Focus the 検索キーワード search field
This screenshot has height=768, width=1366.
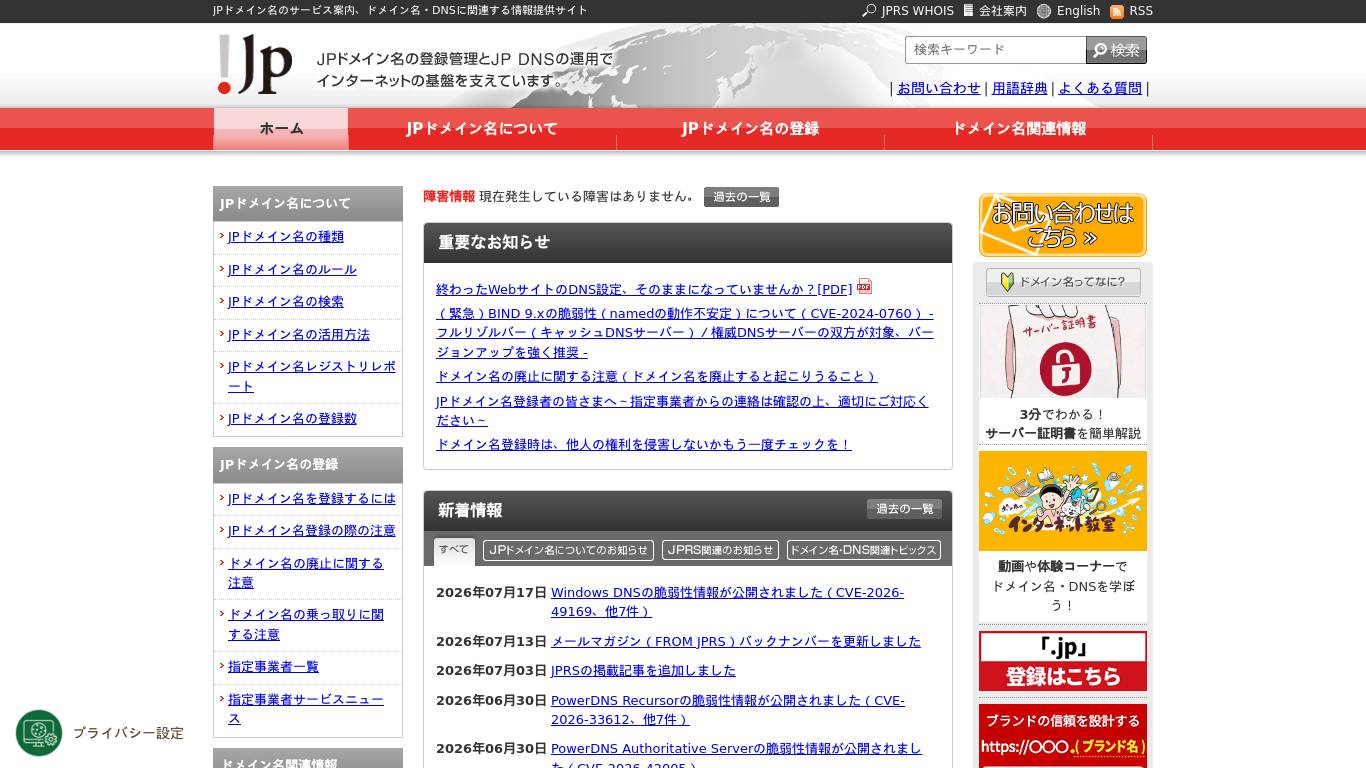[996, 50]
